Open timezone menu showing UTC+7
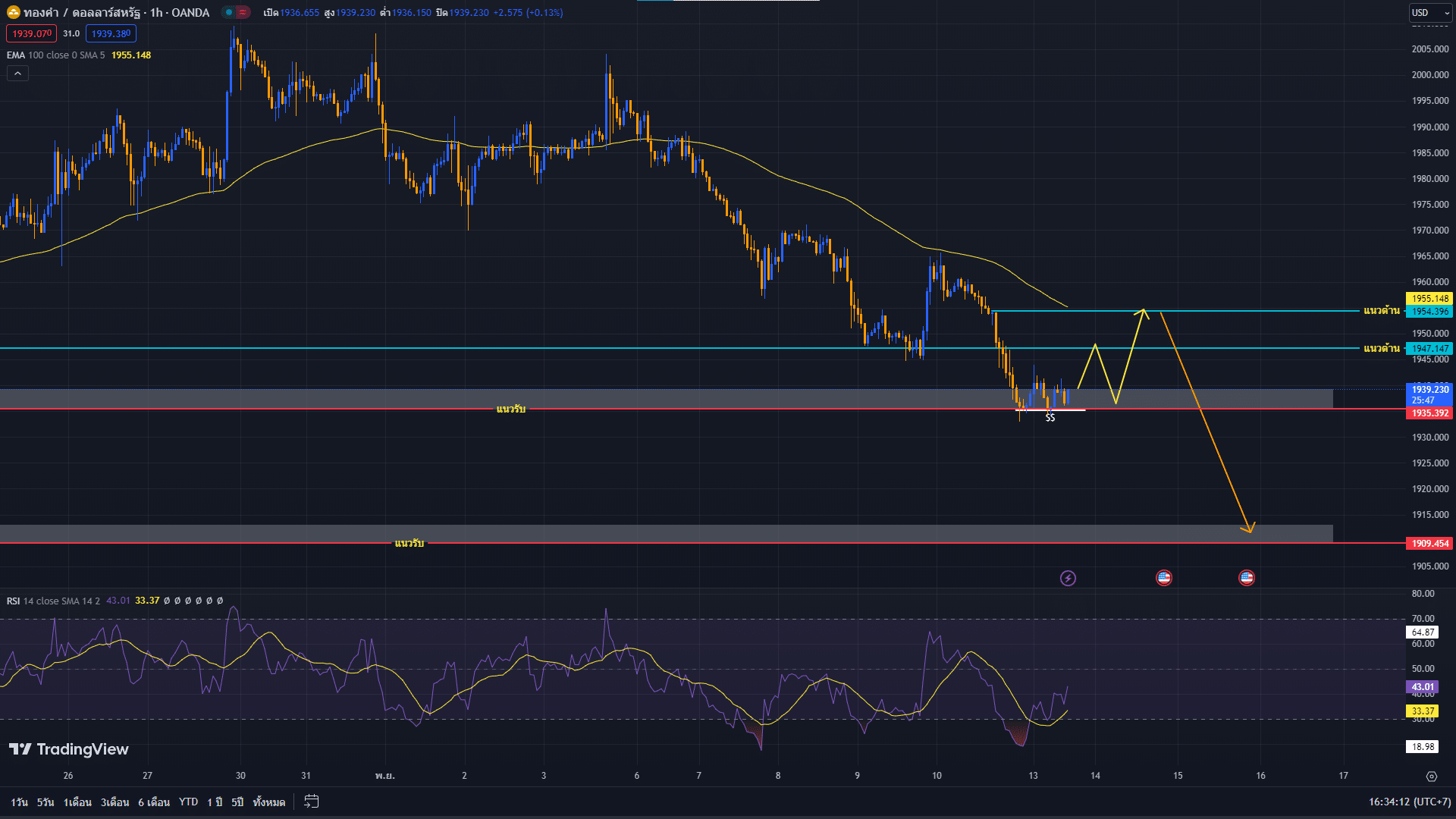Viewport: 1456px width, 819px height. [1409, 802]
